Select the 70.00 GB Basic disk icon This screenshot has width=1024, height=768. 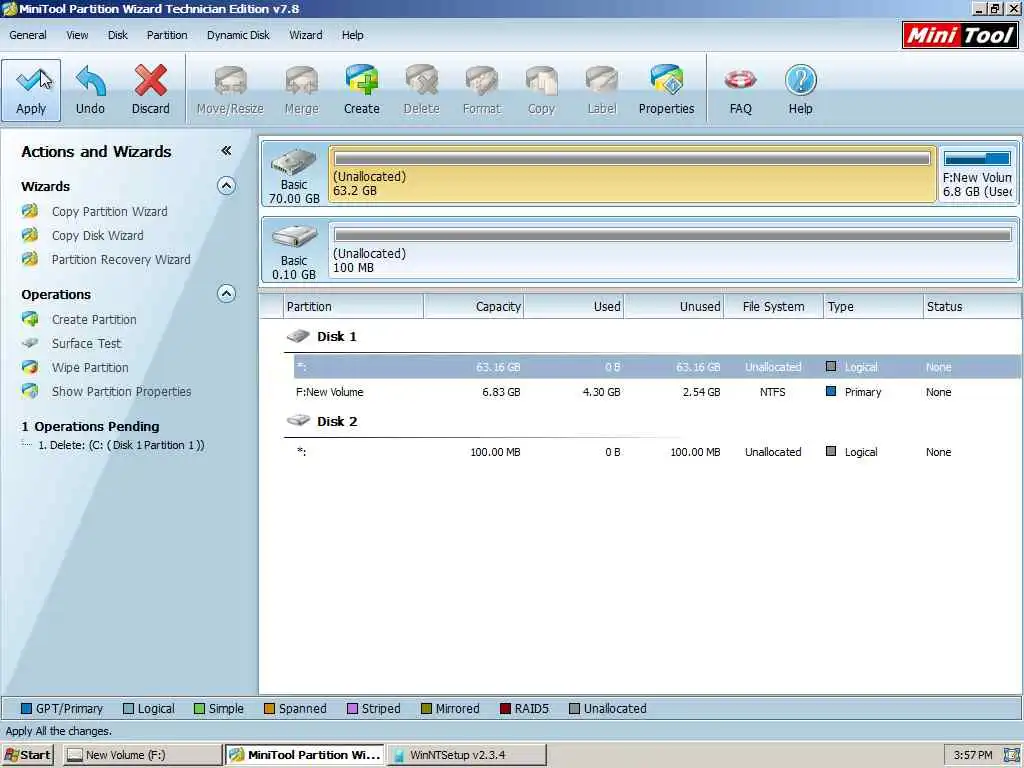click(294, 175)
